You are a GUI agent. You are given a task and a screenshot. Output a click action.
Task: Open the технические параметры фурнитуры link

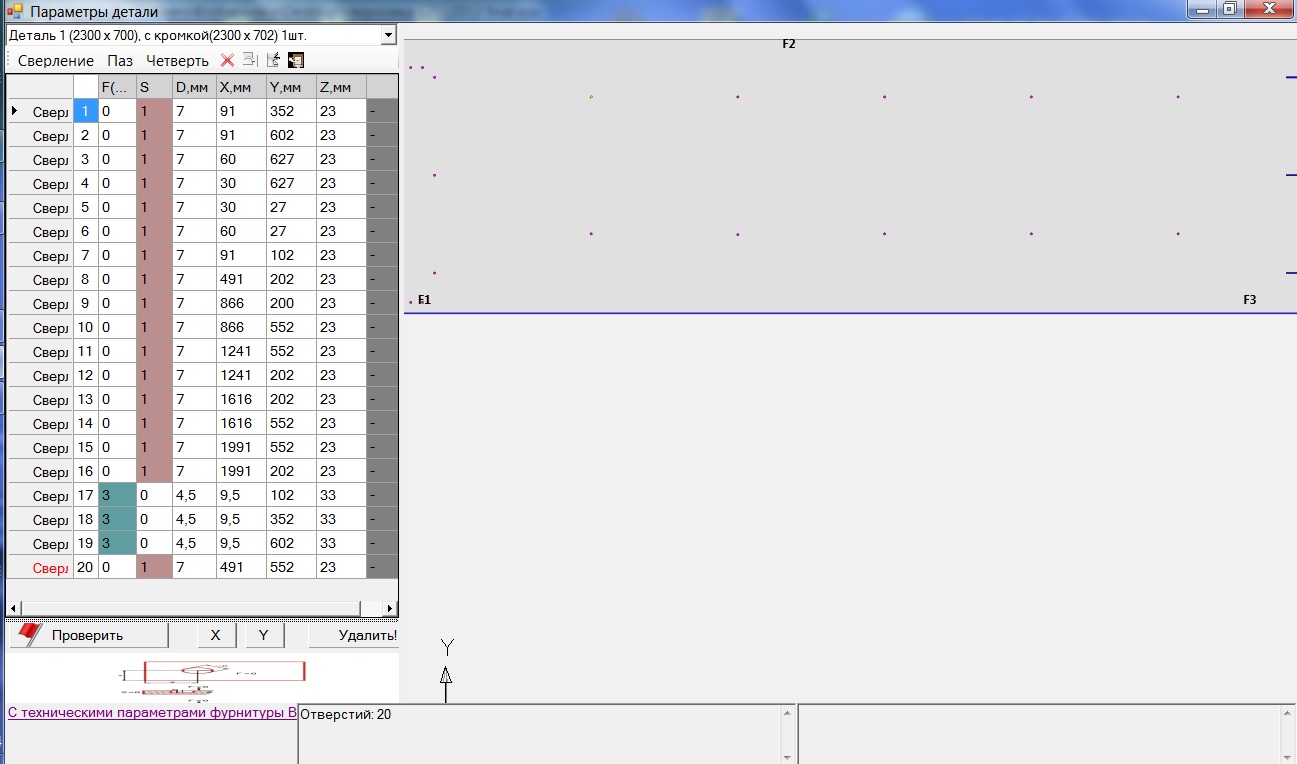click(x=152, y=713)
